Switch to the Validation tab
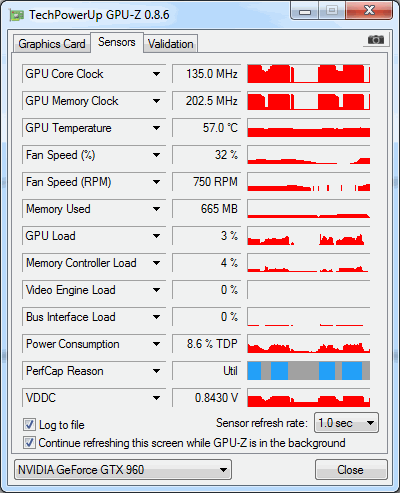The width and height of the screenshot is (400, 493). 171,44
